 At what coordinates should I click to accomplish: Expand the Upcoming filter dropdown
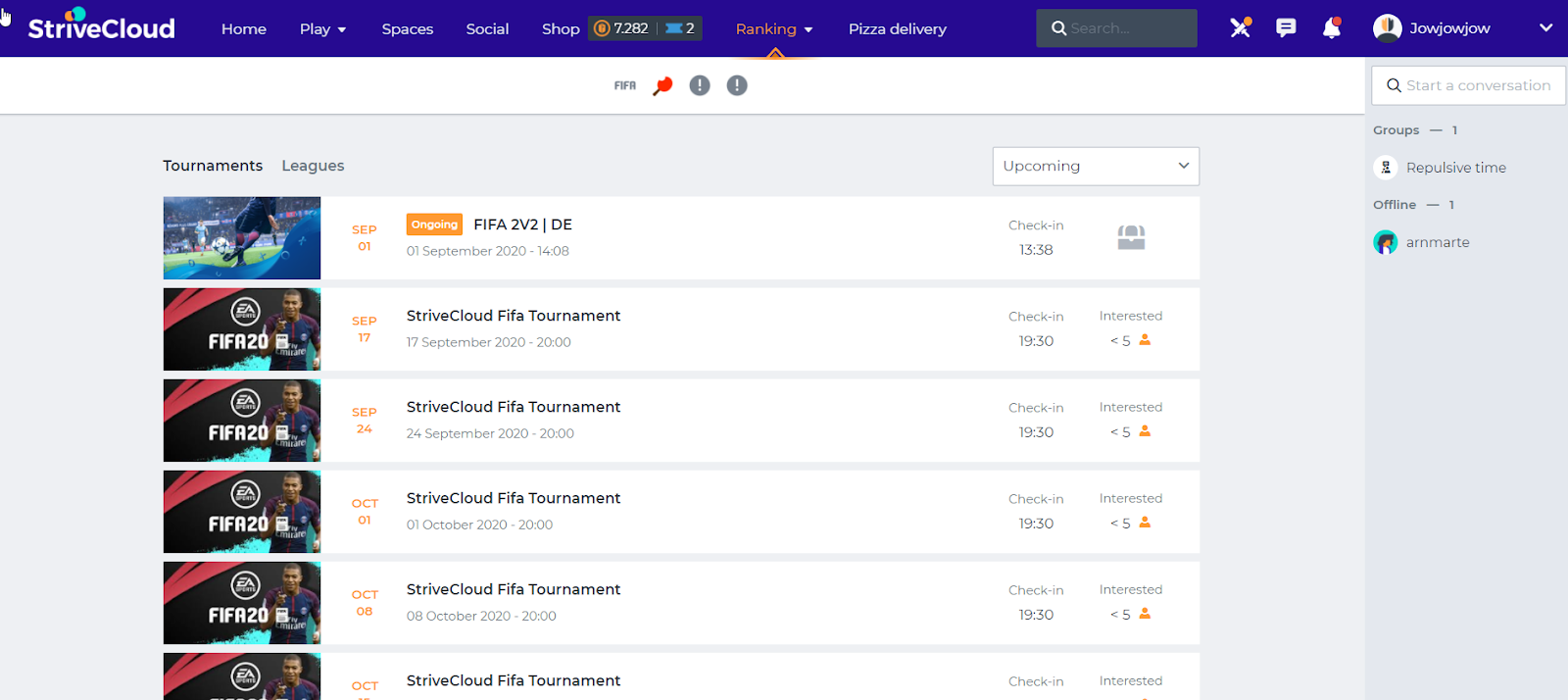(1095, 166)
